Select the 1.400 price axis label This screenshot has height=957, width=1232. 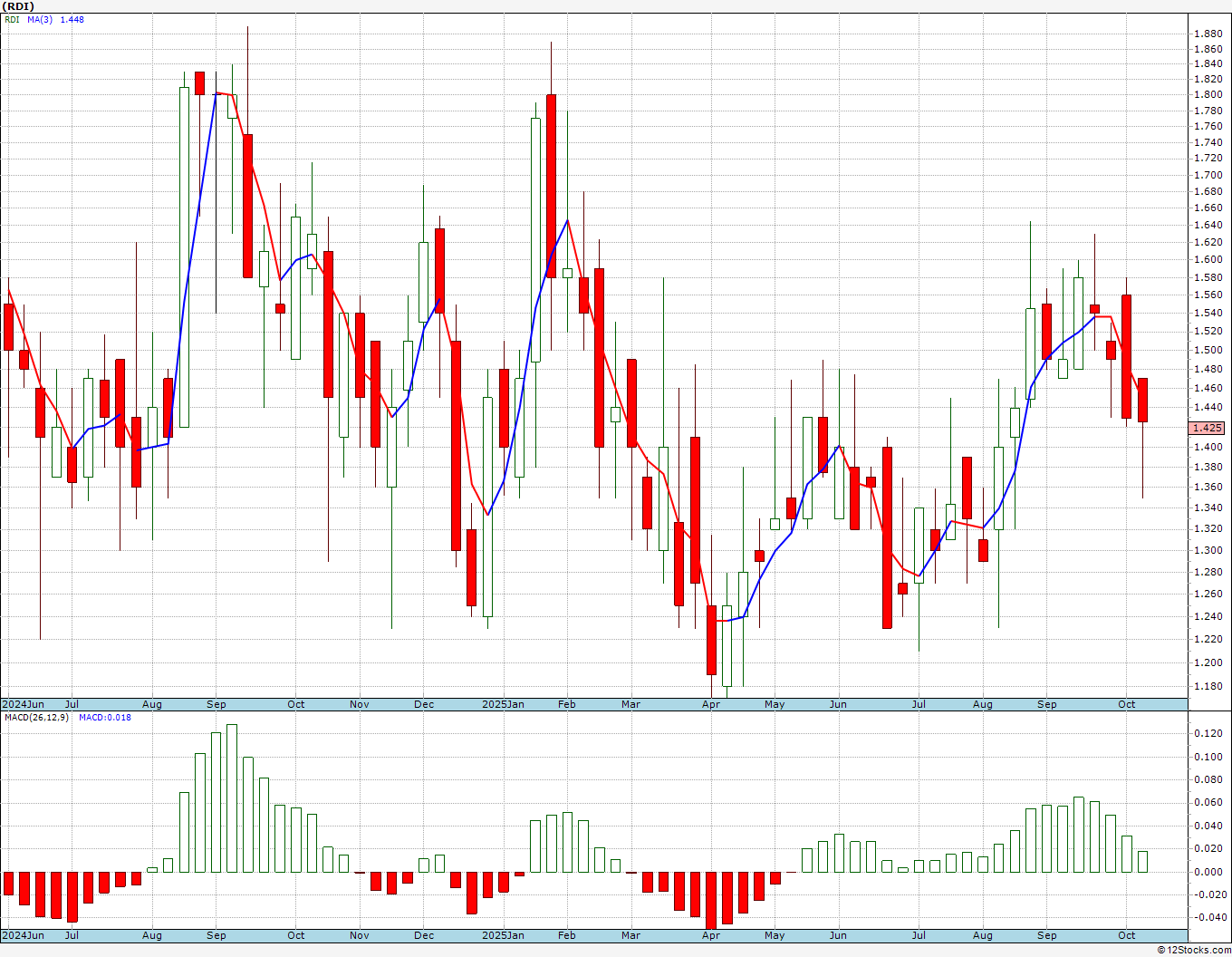point(1208,447)
